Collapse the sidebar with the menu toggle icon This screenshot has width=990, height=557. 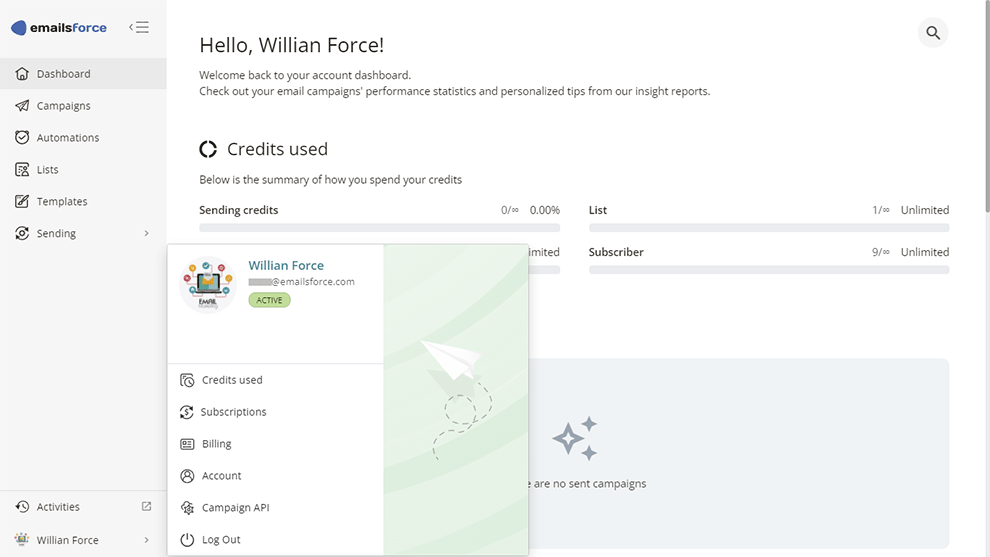(139, 28)
